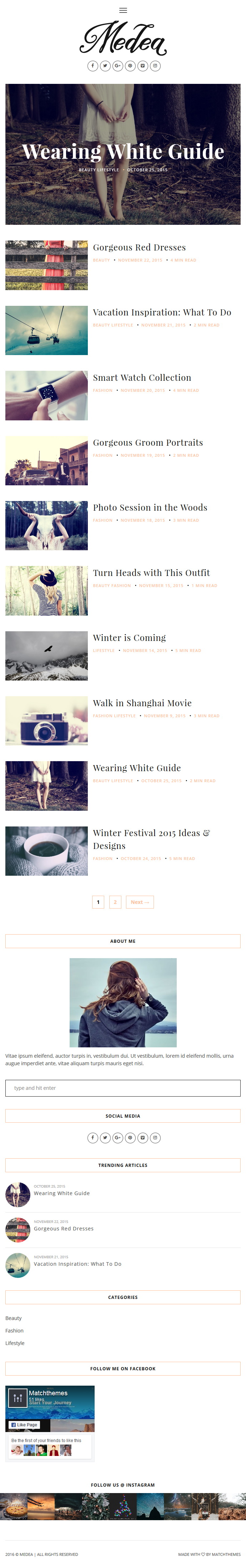
Task: Click the Instagram icon in the Social Media widget
Action: coord(155,1138)
